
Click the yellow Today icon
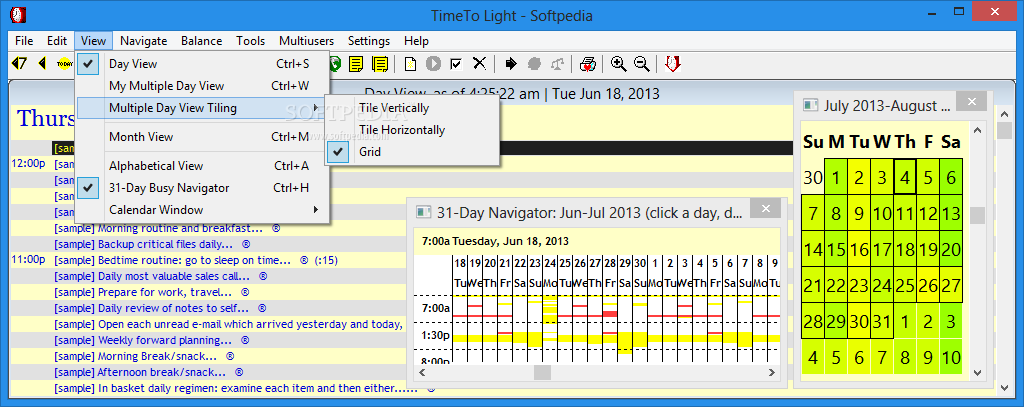point(65,63)
